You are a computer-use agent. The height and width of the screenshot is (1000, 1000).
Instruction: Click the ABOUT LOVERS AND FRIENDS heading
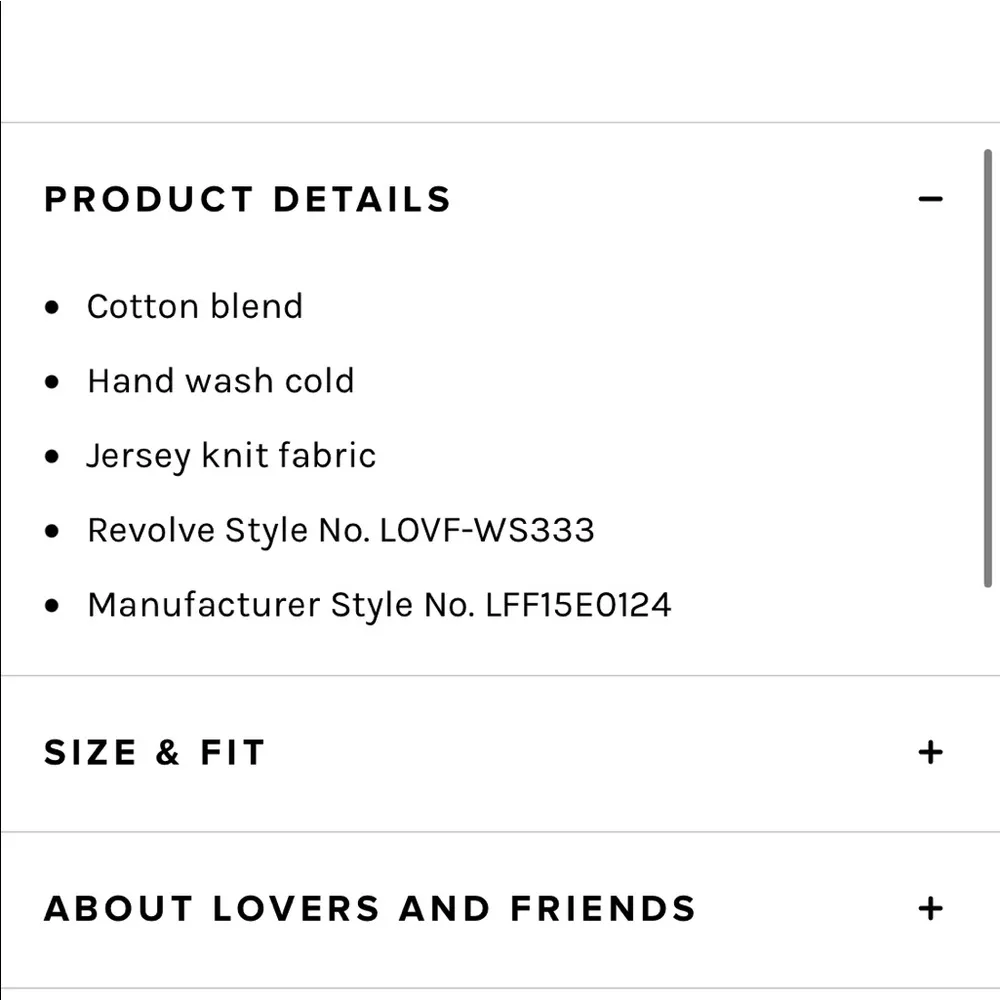tap(370, 908)
